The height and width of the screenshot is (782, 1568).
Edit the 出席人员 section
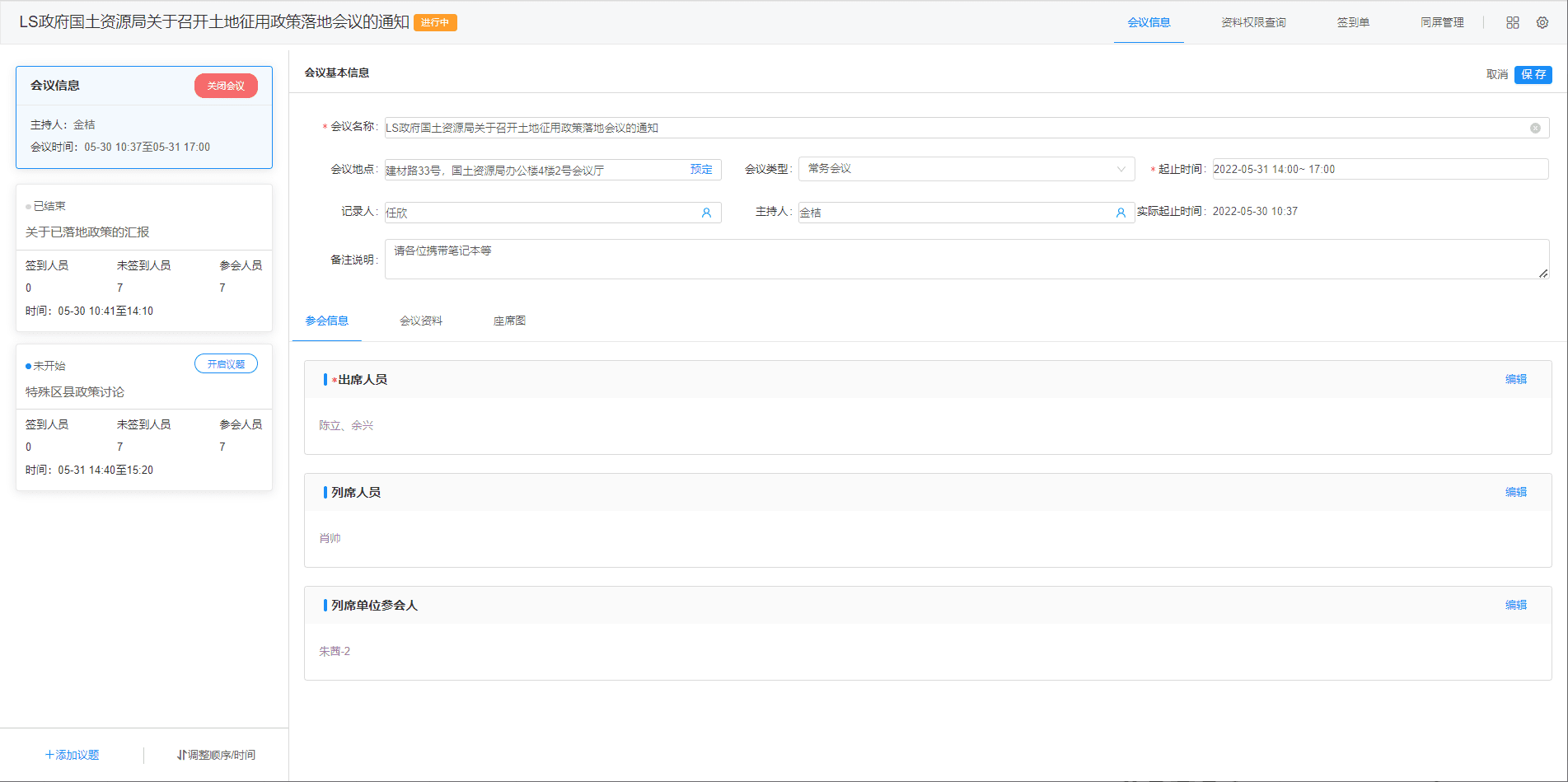[x=1516, y=380]
